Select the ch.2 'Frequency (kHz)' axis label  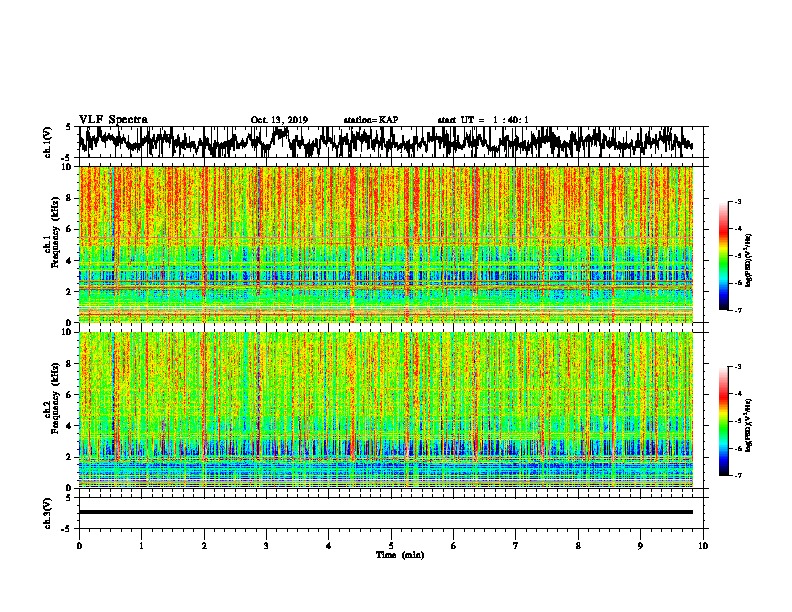tap(55, 399)
